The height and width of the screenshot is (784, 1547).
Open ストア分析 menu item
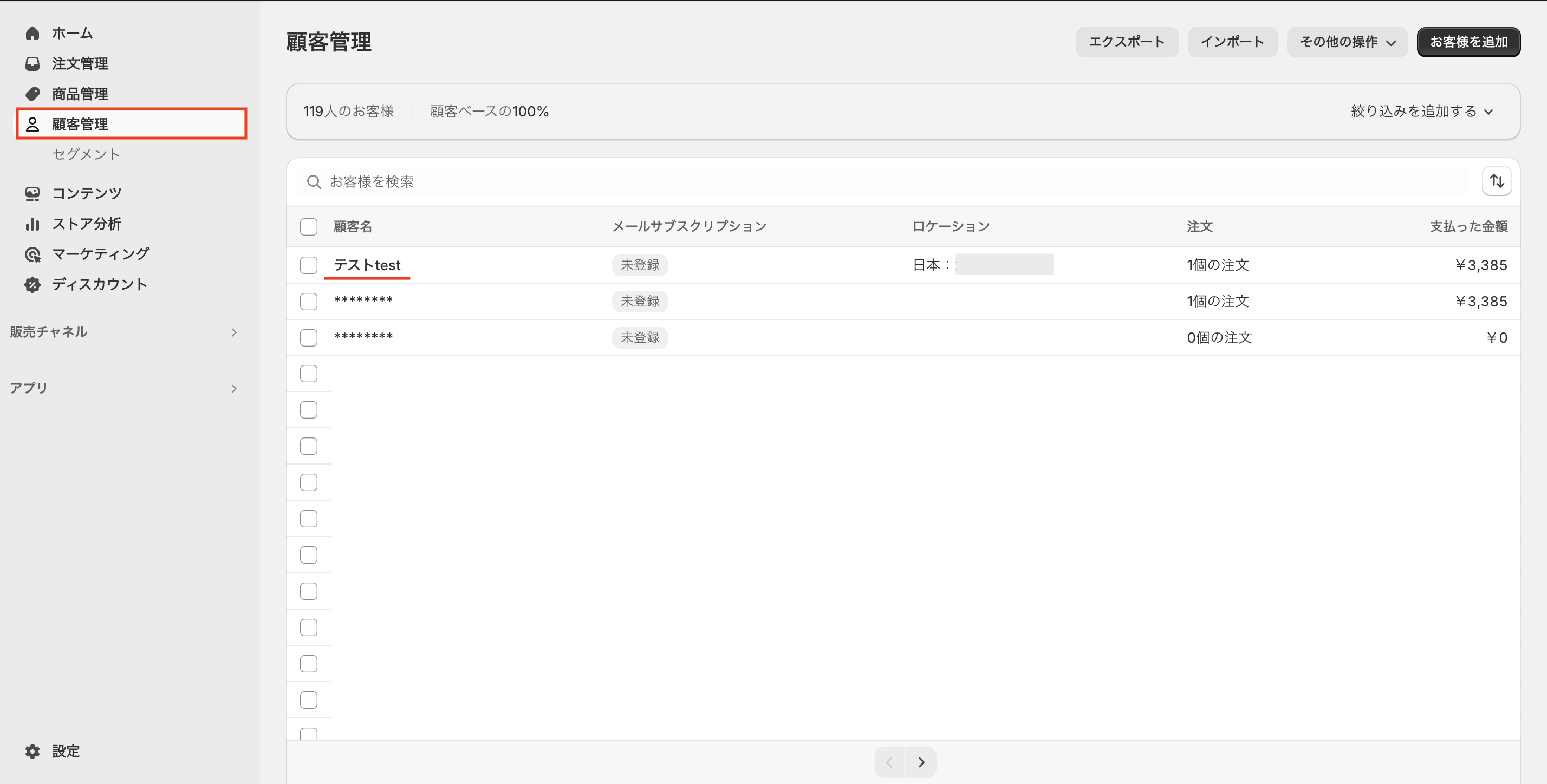coord(87,224)
